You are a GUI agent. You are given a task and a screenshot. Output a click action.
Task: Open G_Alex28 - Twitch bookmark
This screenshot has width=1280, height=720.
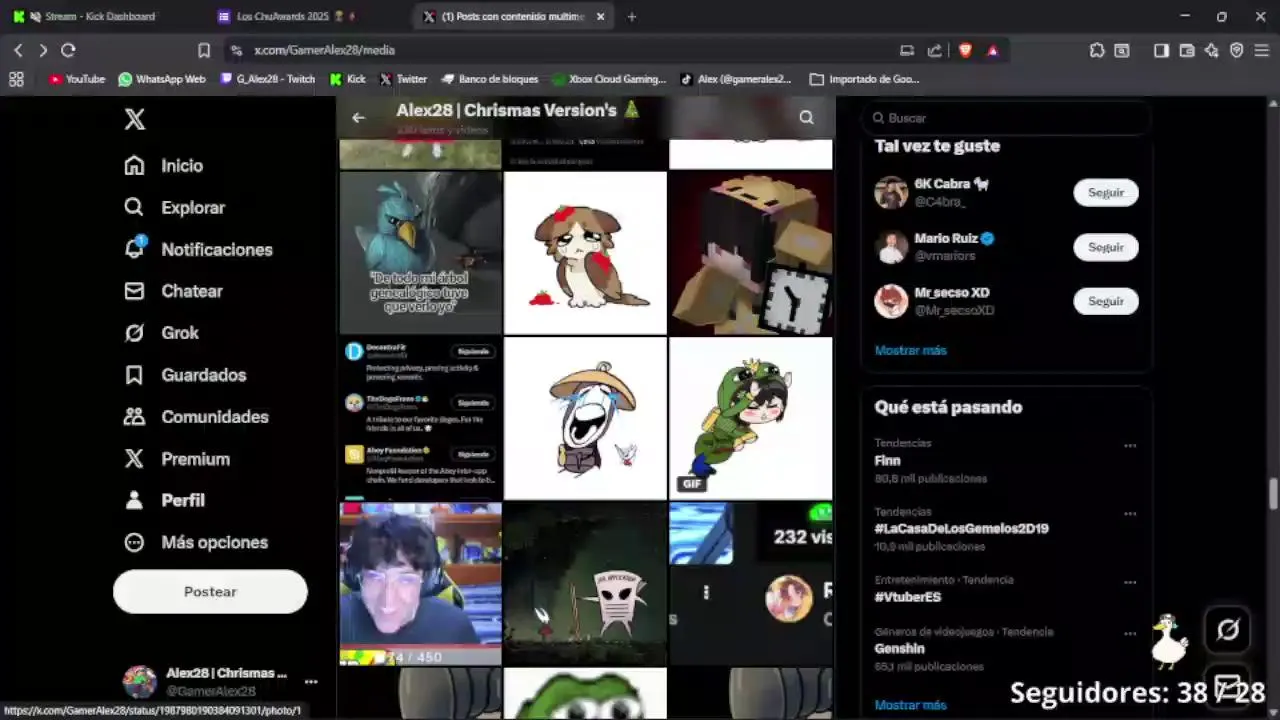(268, 79)
